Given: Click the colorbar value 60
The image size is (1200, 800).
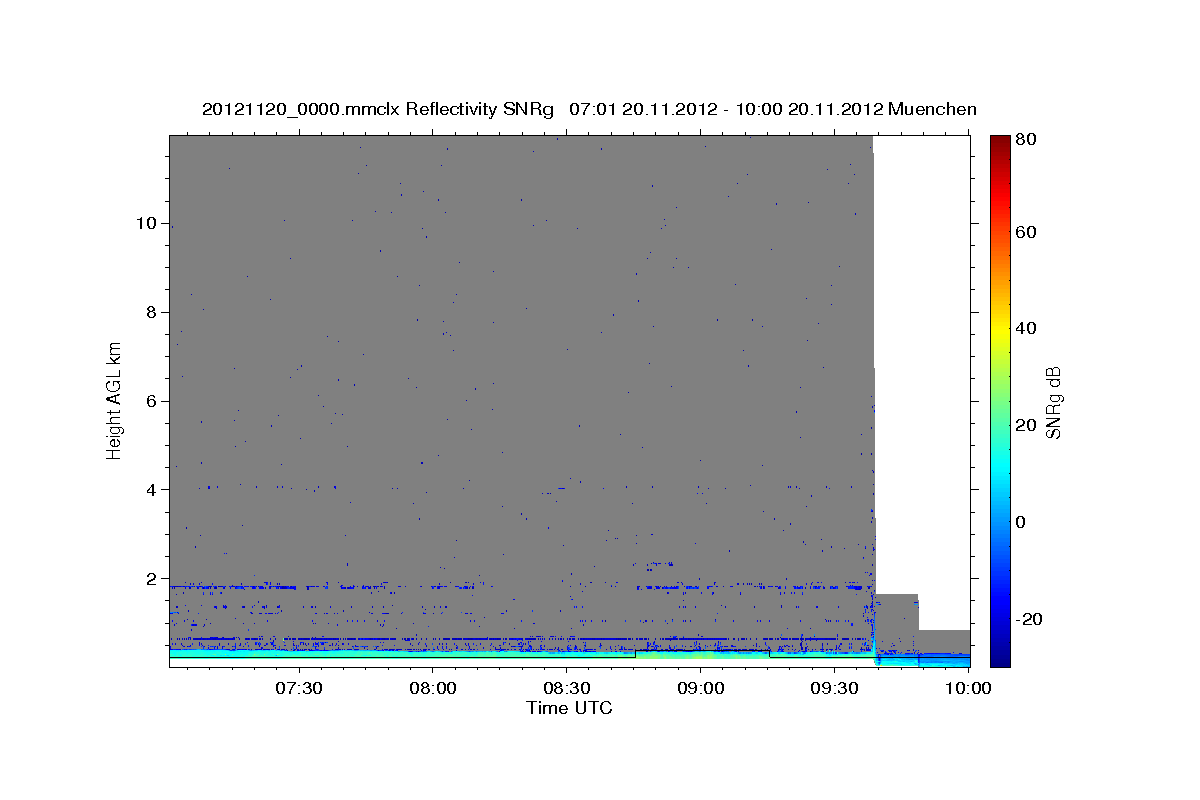Looking at the screenshot, I should (1028, 232).
